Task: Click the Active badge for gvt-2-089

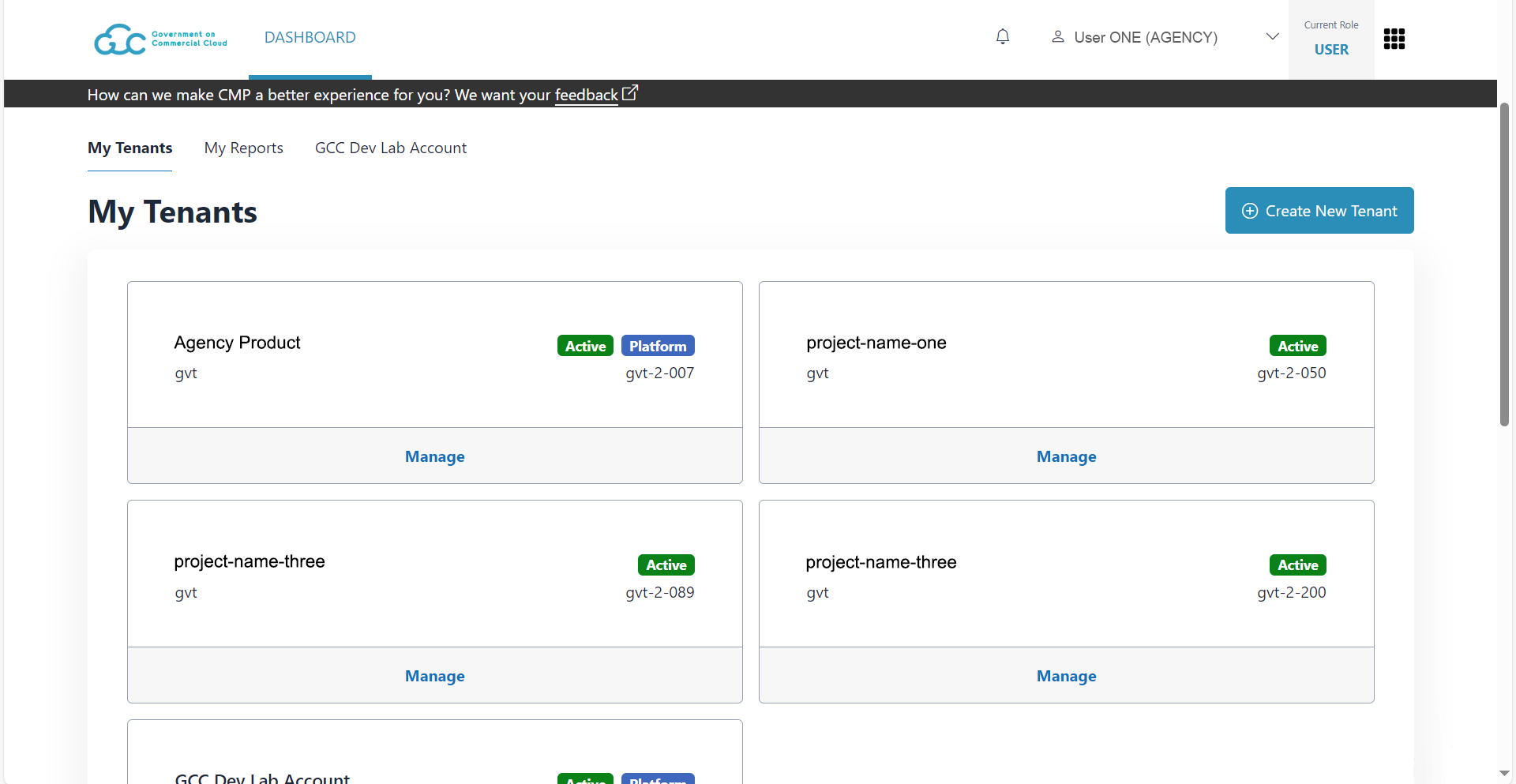Action: click(x=666, y=565)
